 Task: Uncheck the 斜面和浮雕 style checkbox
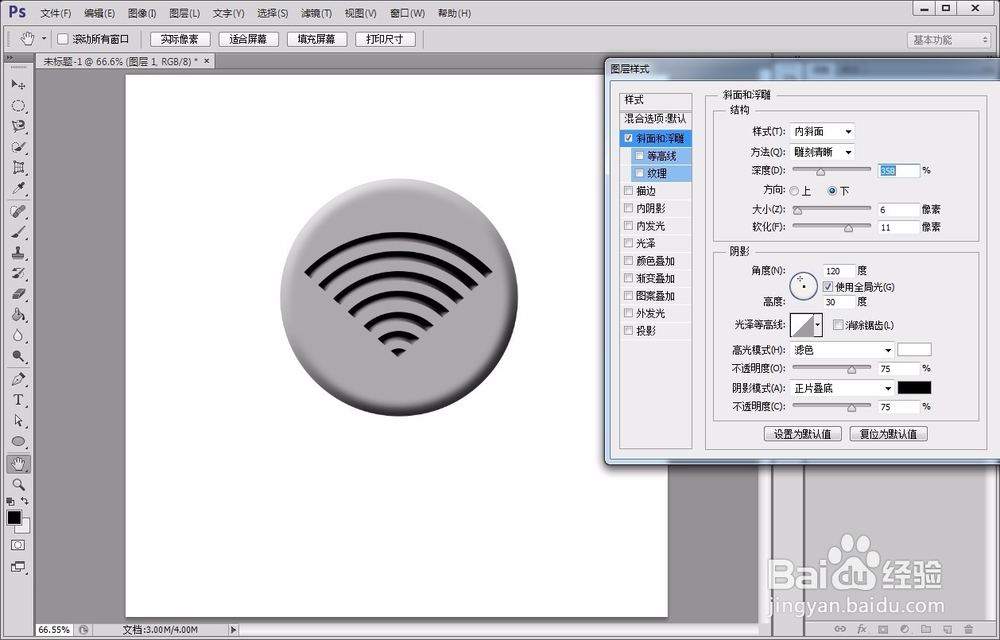629,138
